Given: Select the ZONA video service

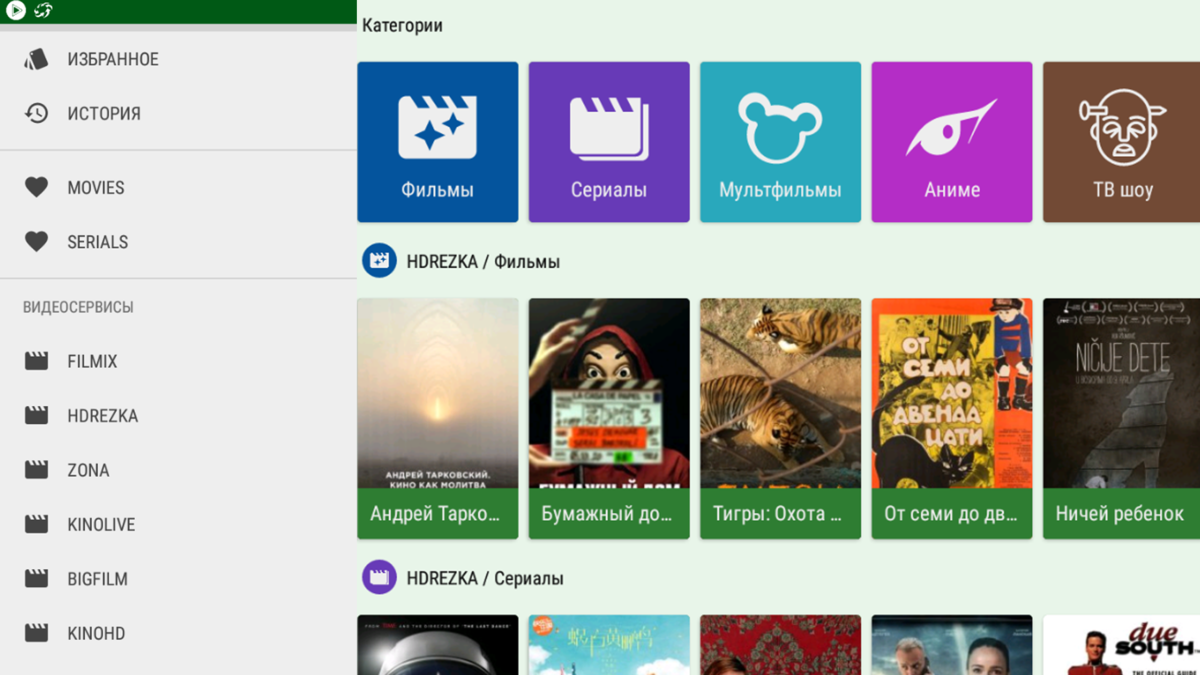Looking at the screenshot, I should [x=178, y=470].
